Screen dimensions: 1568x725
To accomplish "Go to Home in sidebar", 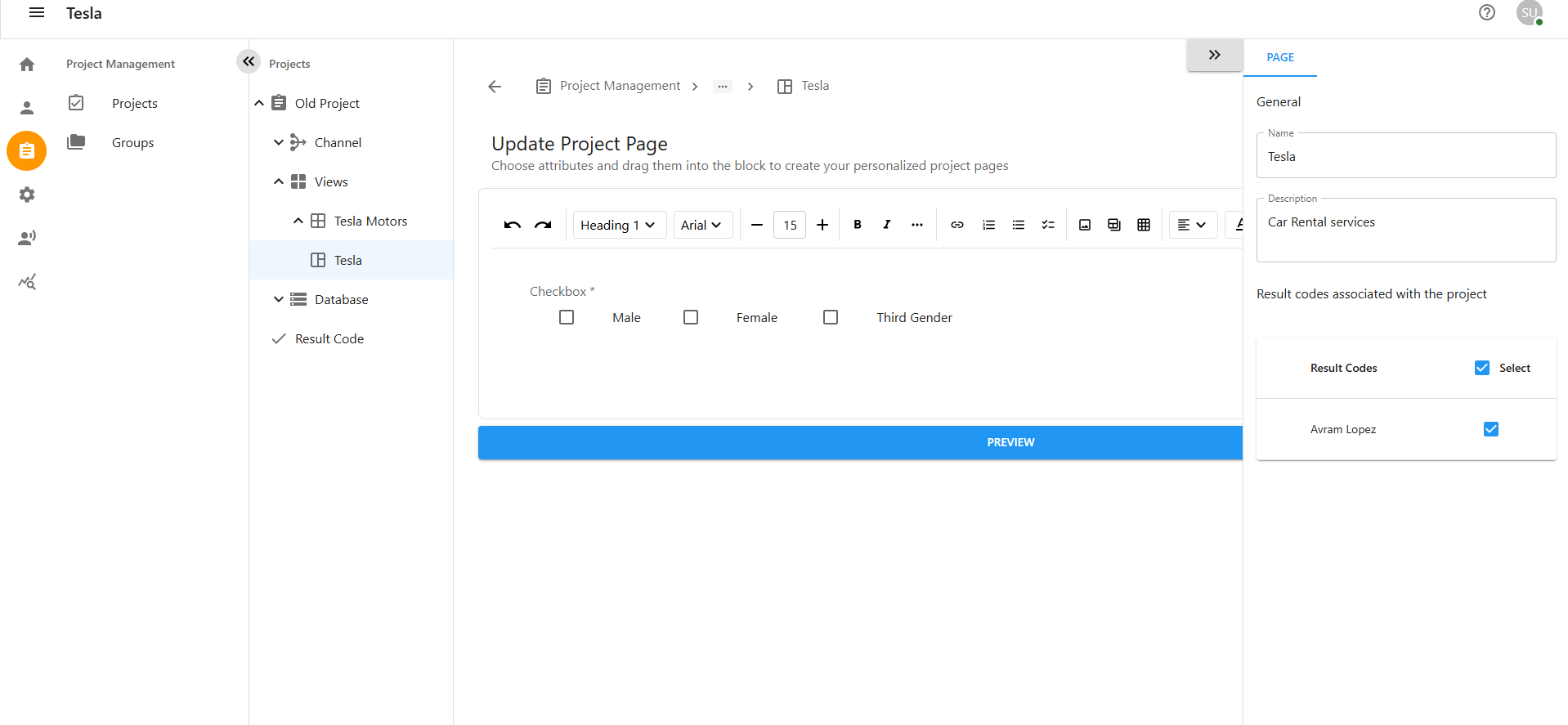I will pos(27,65).
